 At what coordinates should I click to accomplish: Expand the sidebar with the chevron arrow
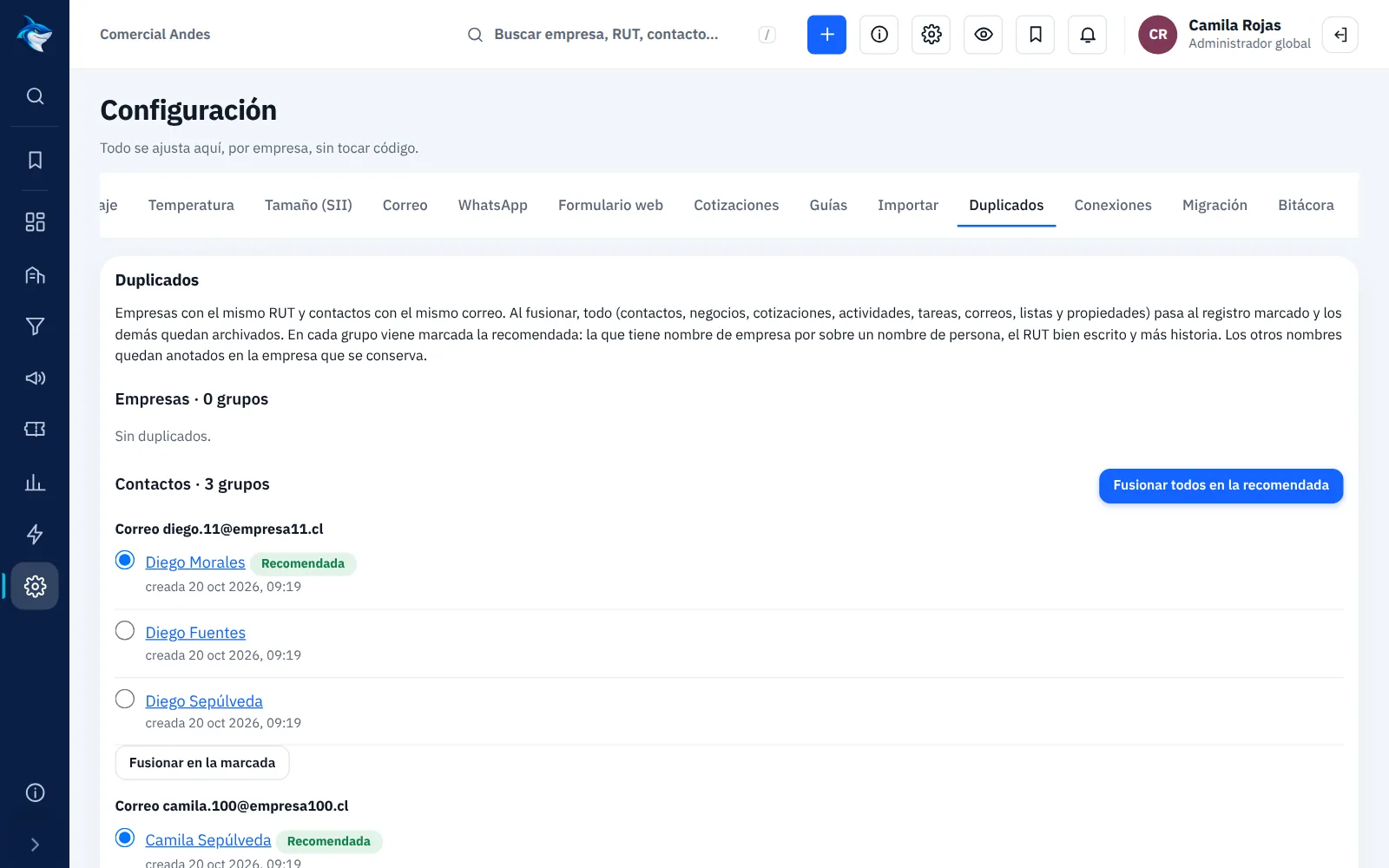[x=35, y=845]
